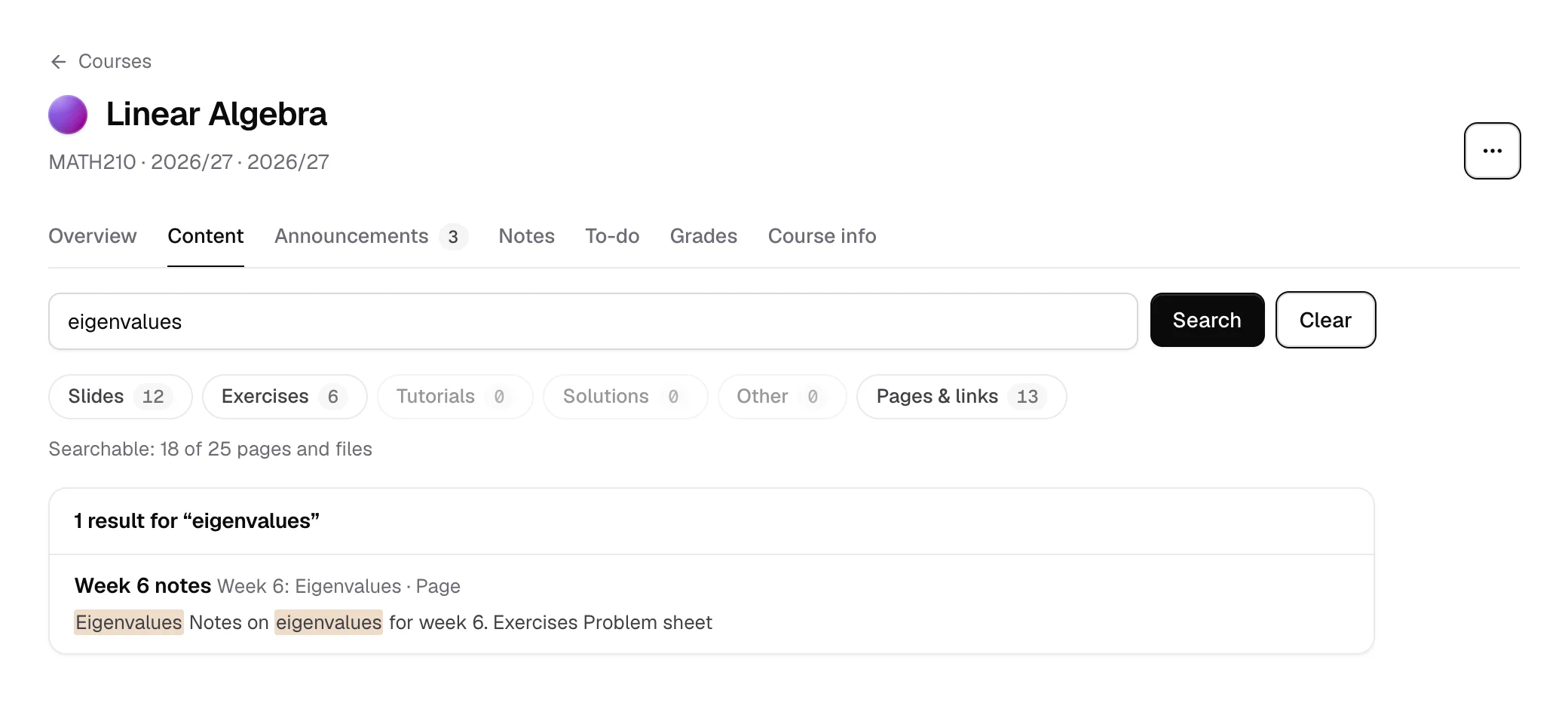This screenshot has width=1568, height=709.
Task: Click the eigenvalues search input field
Action: 593,321
